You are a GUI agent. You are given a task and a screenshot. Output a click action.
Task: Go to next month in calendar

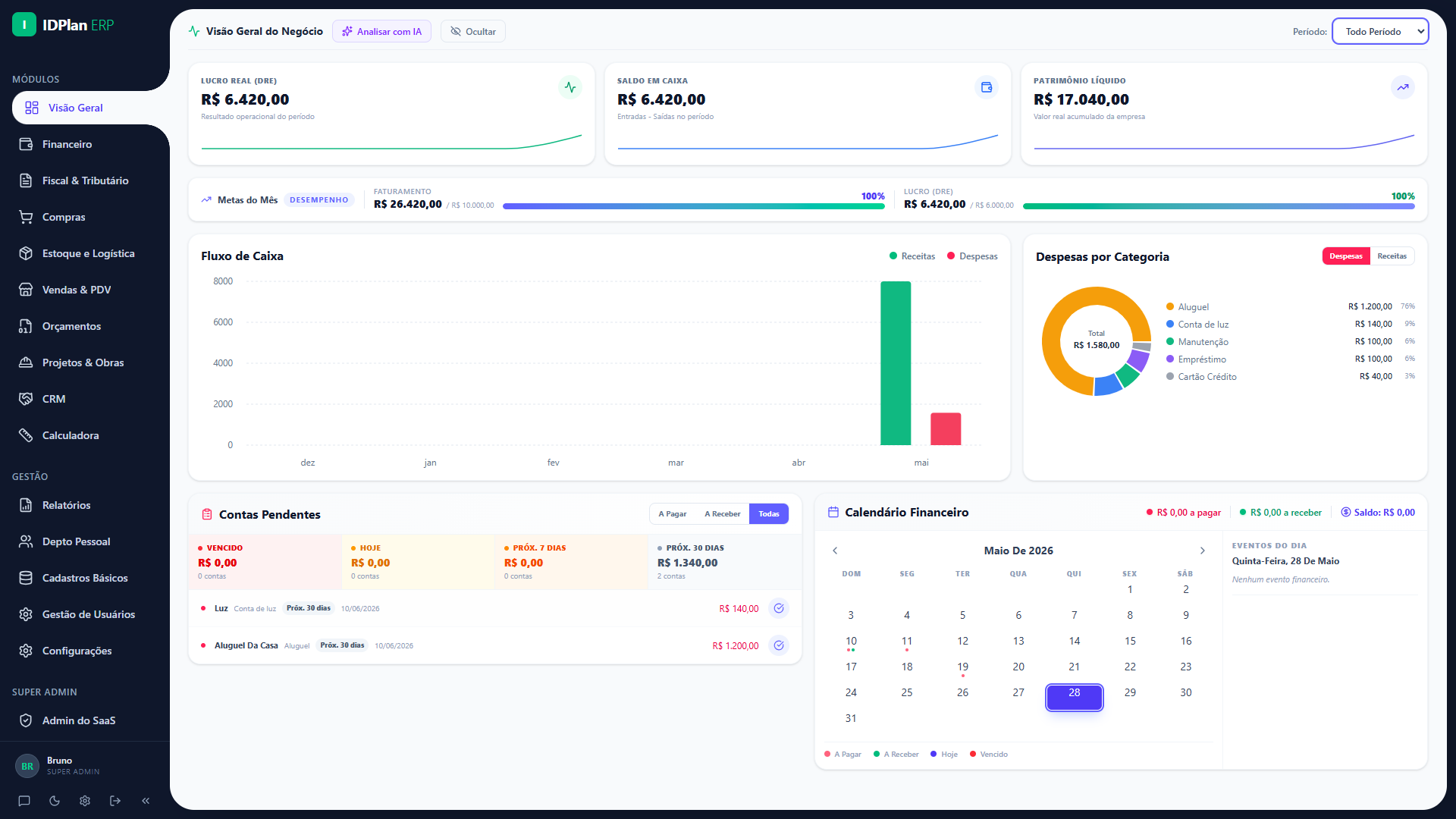tap(1202, 551)
